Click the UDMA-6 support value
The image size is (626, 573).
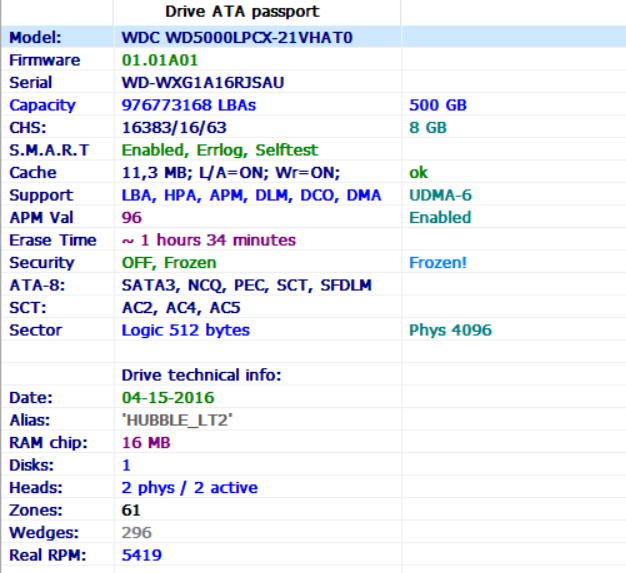pyautogui.click(x=440, y=195)
